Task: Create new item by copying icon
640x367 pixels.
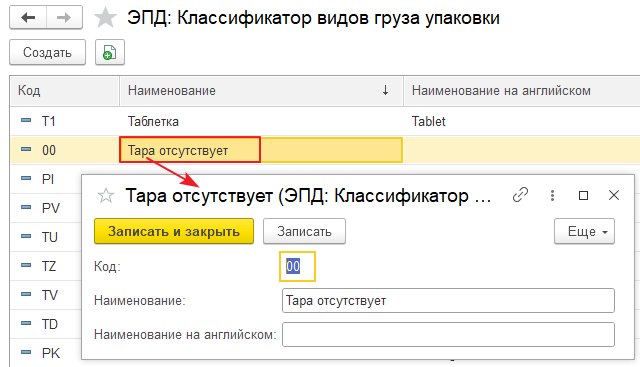Action: tap(110, 52)
